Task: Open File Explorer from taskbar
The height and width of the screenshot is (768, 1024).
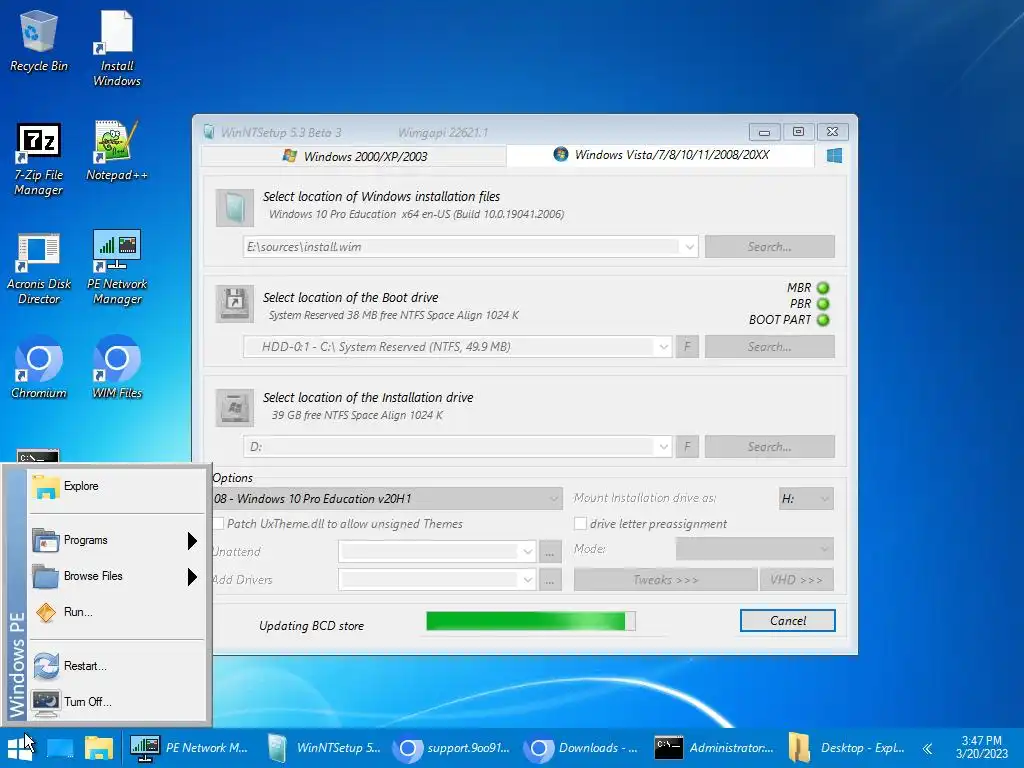Action: pyautogui.click(x=99, y=748)
